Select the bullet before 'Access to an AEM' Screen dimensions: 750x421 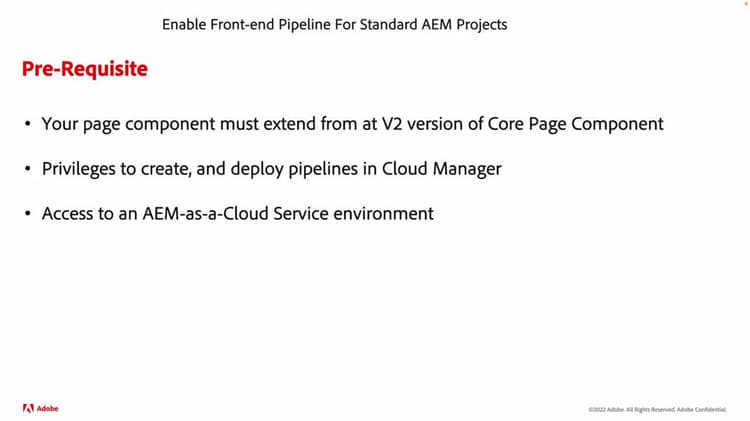[28, 213]
